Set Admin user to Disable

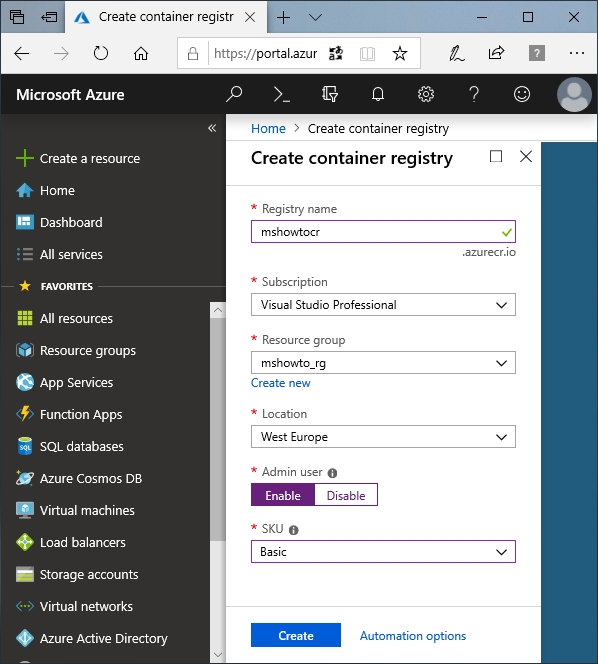click(x=346, y=495)
